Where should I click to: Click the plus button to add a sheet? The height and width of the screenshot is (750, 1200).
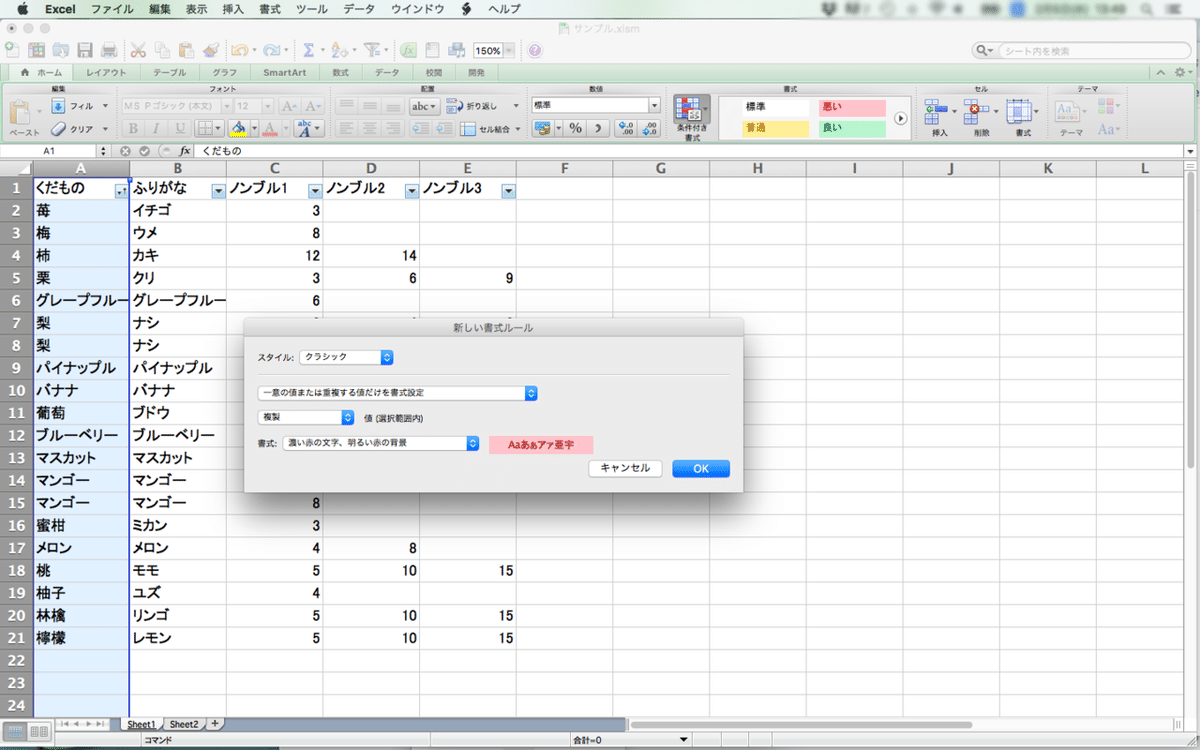point(214,724)
